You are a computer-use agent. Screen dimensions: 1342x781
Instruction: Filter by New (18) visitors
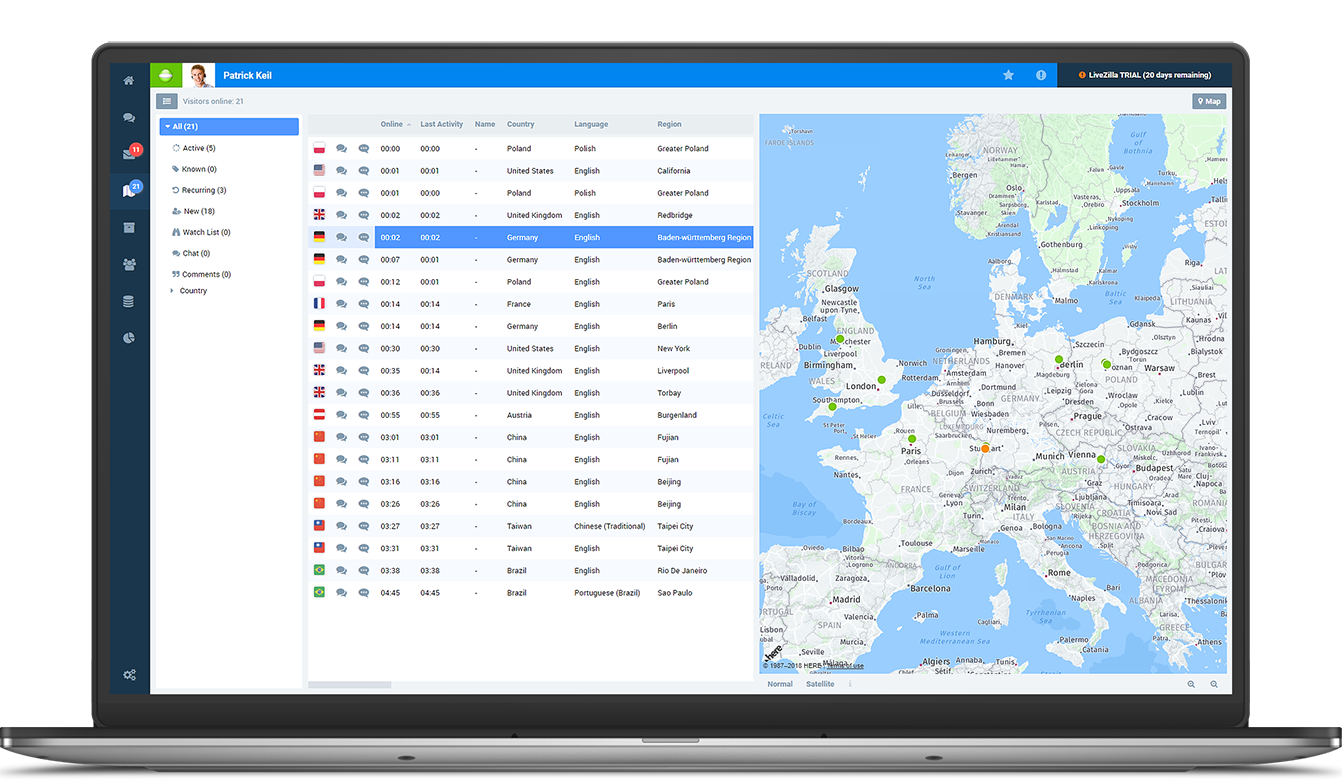click(193, 211)
